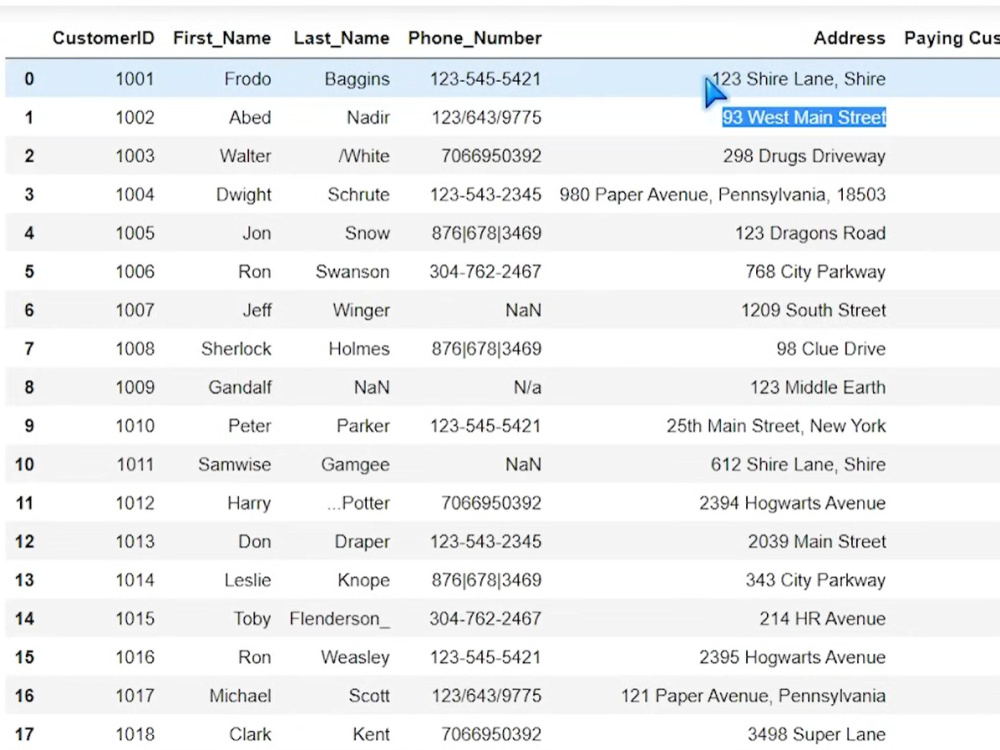Screen dimensions: 1000x750
Task: Click first name Gandalf
Action: click(240, 388)
